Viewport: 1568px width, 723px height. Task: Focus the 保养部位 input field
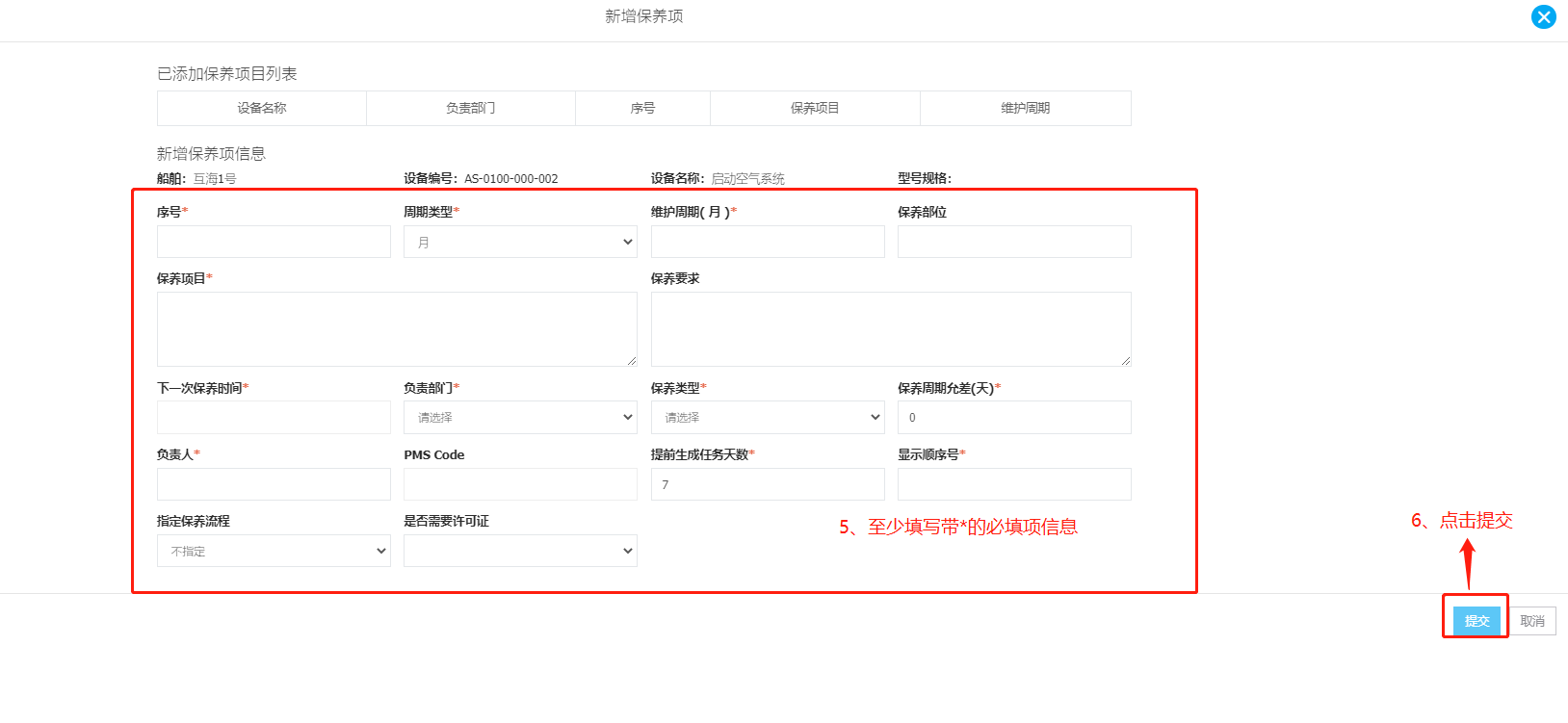[1014, 242]
